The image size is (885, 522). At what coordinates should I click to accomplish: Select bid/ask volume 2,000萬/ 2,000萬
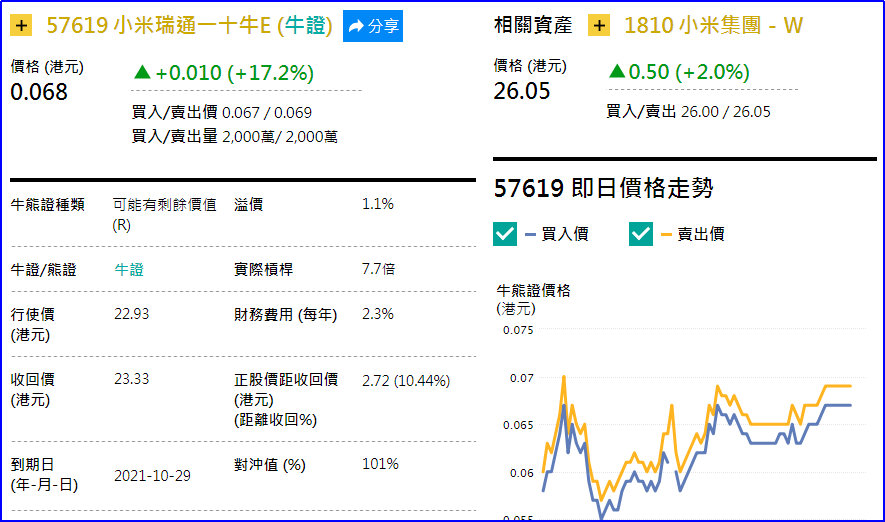coord(280,137)
